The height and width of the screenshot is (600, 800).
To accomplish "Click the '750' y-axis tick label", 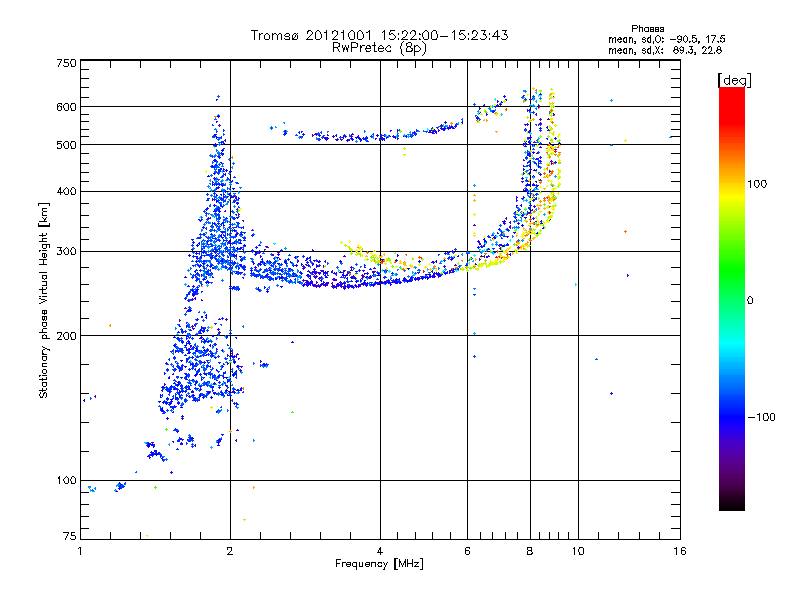I will [x=66, y=63].
